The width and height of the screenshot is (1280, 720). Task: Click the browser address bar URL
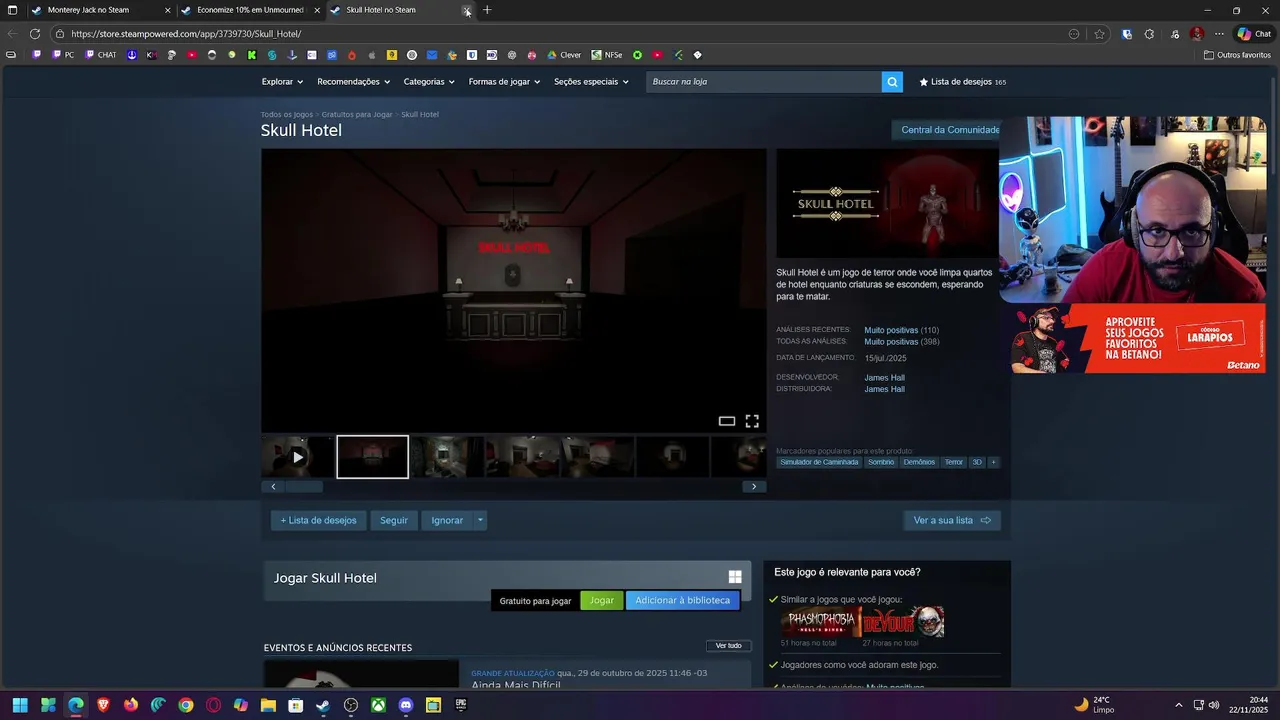(x=186, y=34)
